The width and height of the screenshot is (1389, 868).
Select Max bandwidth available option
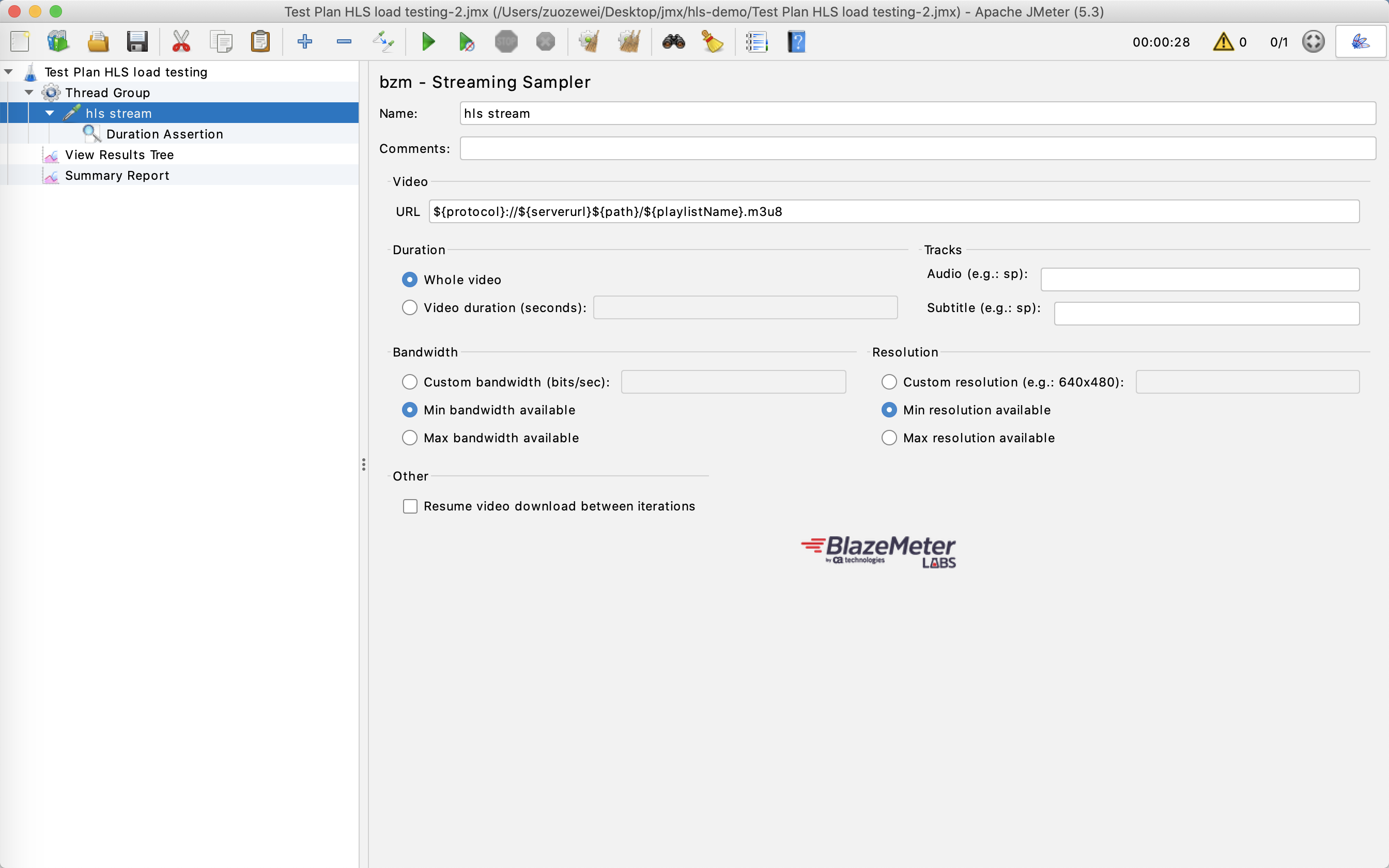coord(409,438)
